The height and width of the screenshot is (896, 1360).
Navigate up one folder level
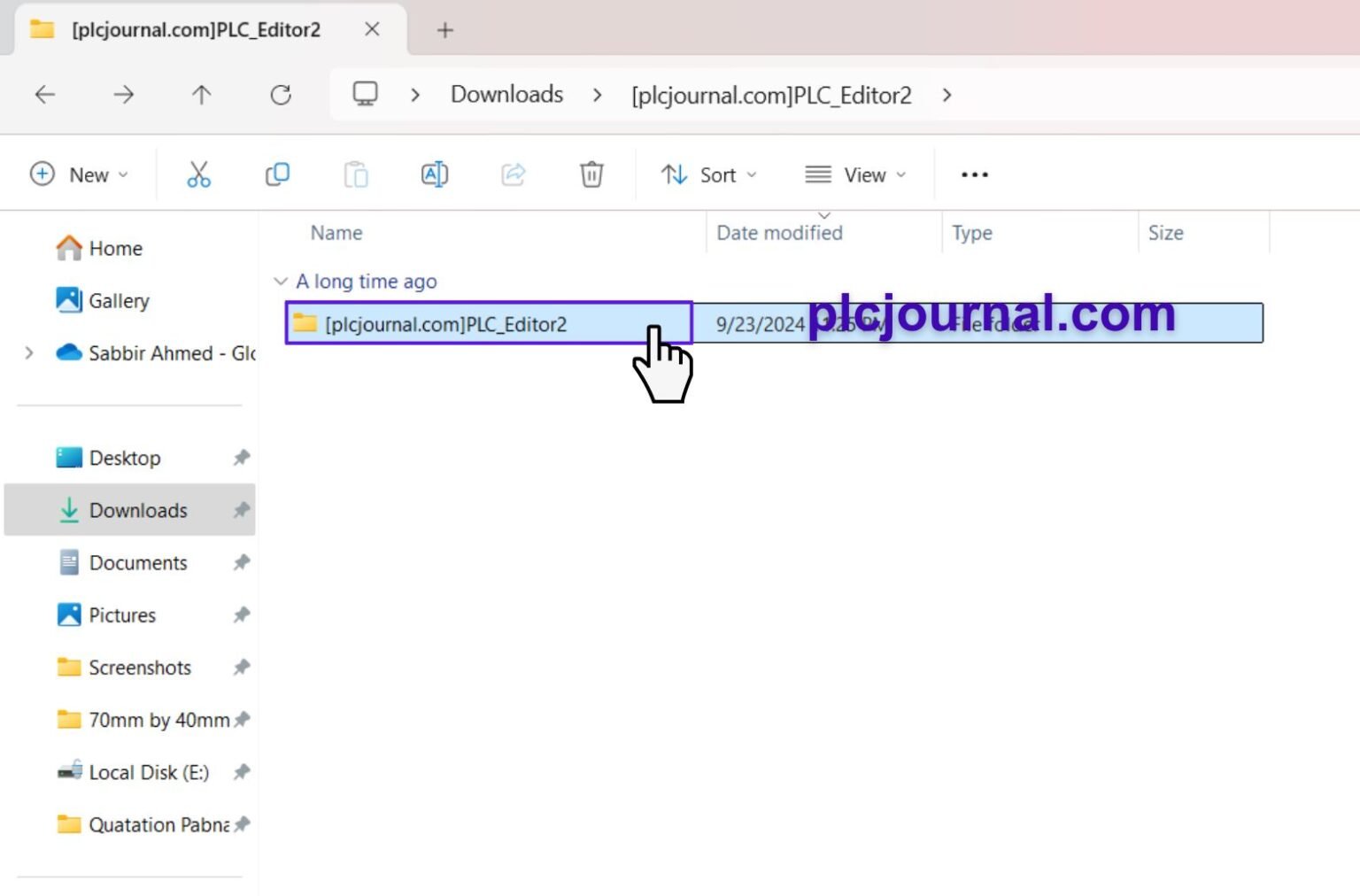(x=201, y=95)
